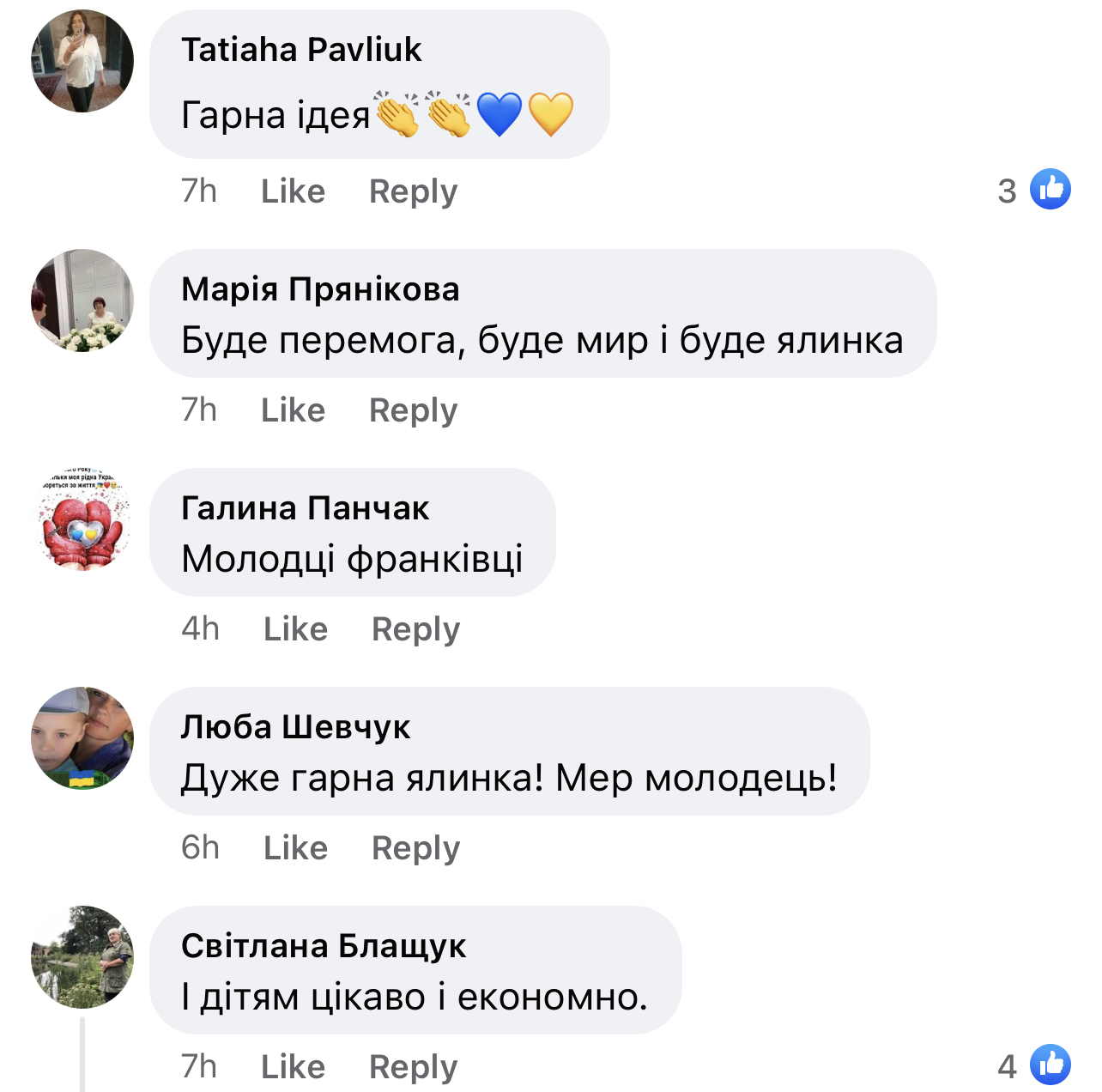Reply to Люба Шевчук's comment

(x=415, y=847)
